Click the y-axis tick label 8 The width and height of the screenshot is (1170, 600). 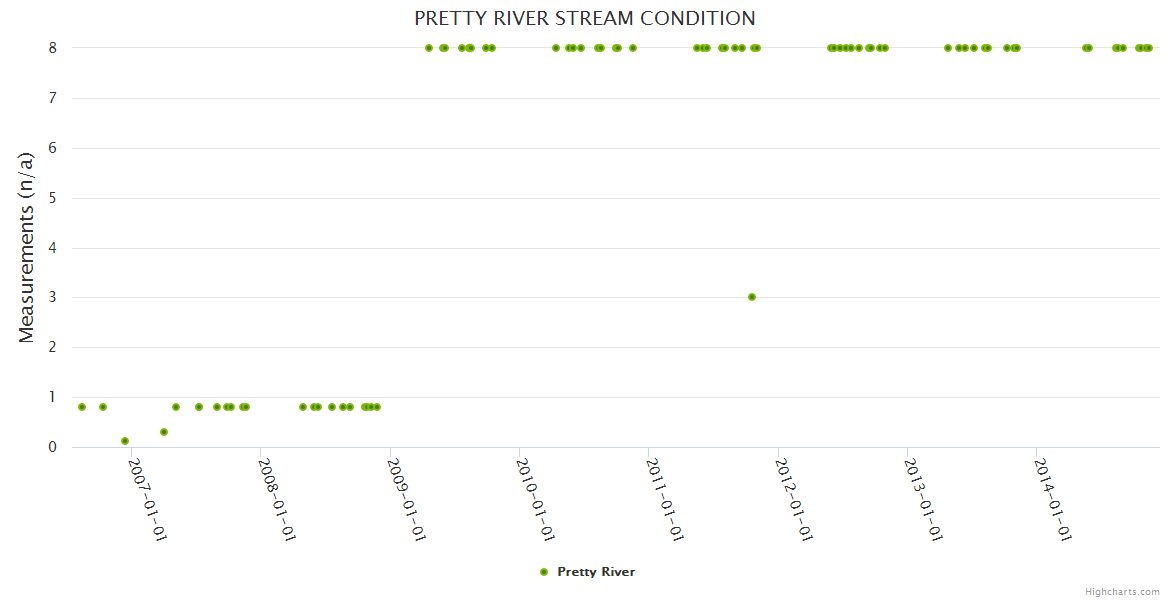tap(52, 48)
